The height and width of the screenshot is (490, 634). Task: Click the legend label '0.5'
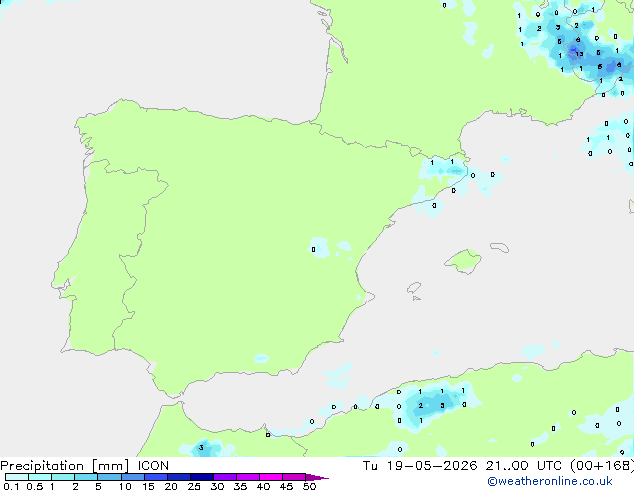(x=34, y=486)
